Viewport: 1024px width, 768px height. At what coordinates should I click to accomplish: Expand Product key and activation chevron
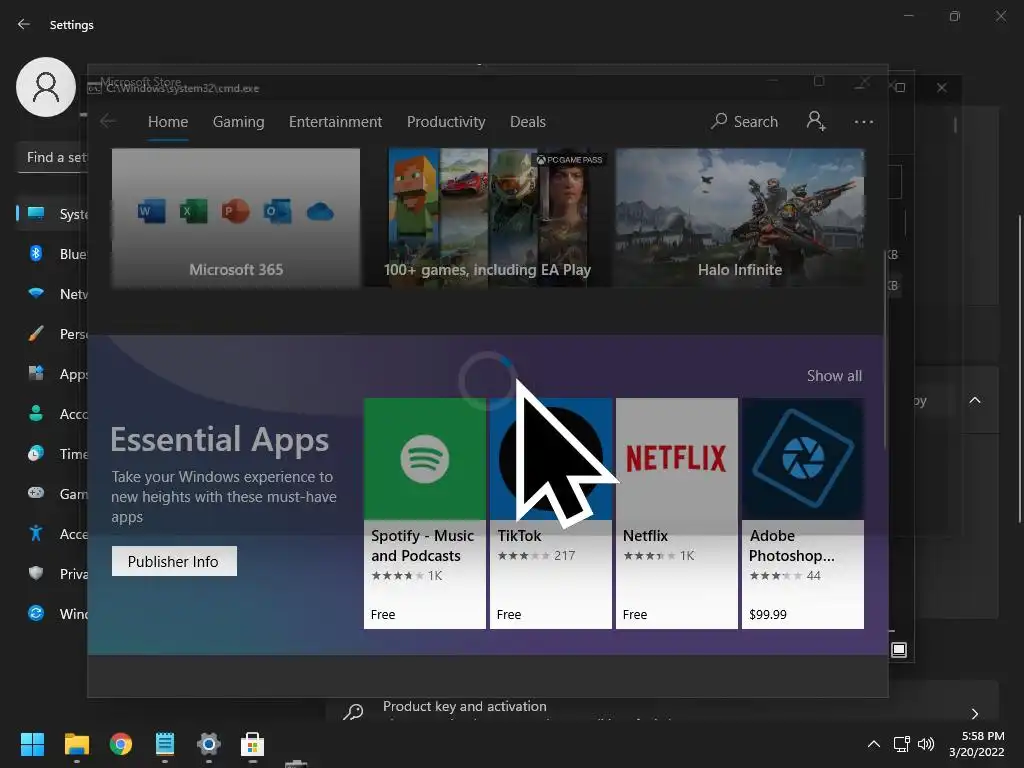click(x=974, y=713)
